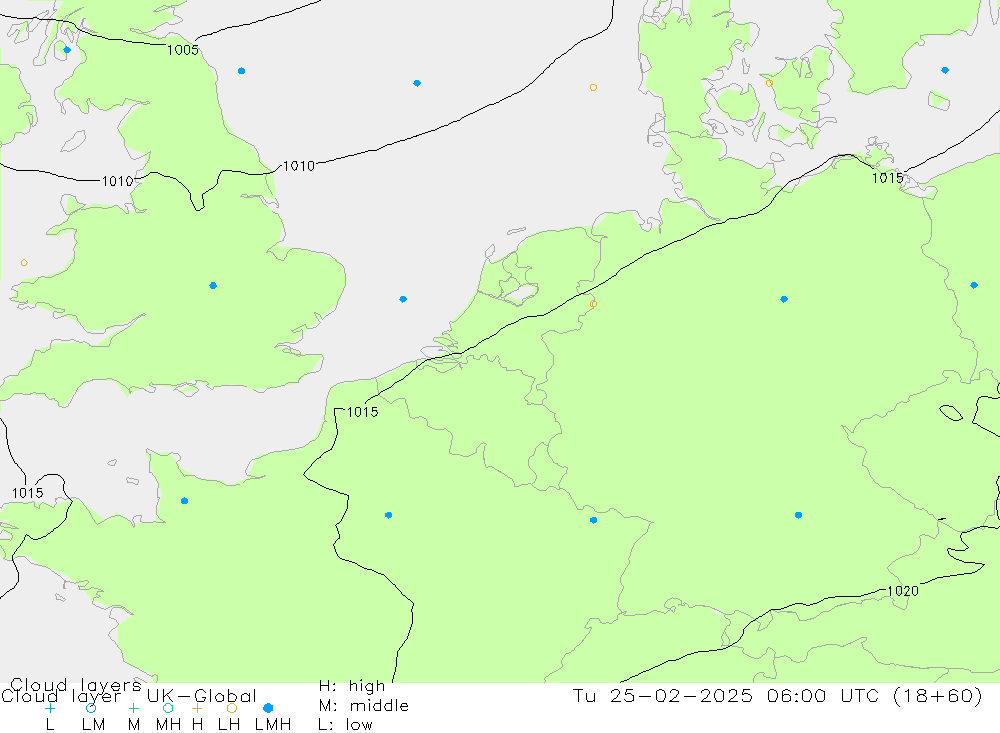
Task: Click the 'LMH' legend label
Action: 273,725
